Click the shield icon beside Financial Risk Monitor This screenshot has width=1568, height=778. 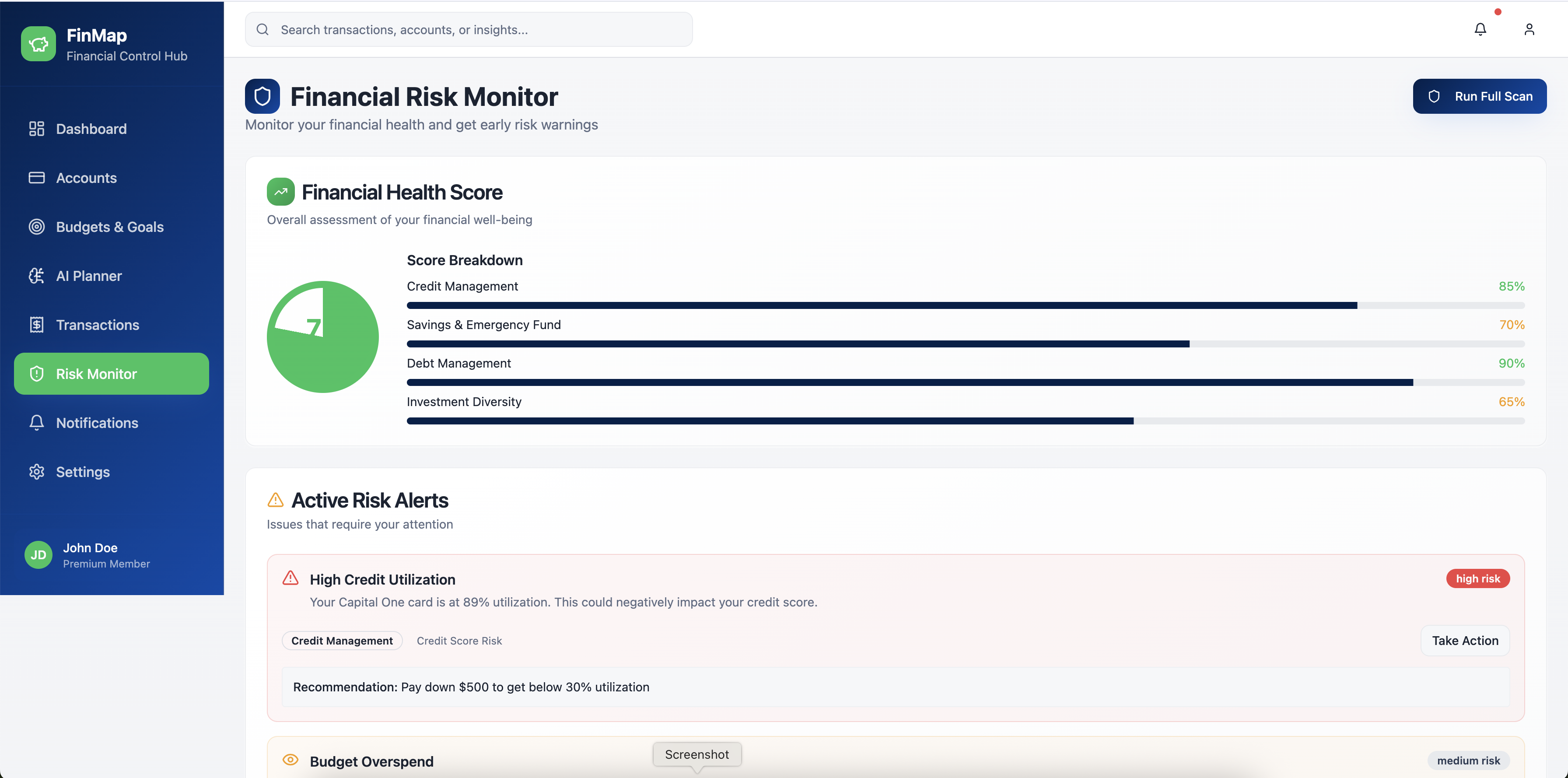click(x=262, y=96)
